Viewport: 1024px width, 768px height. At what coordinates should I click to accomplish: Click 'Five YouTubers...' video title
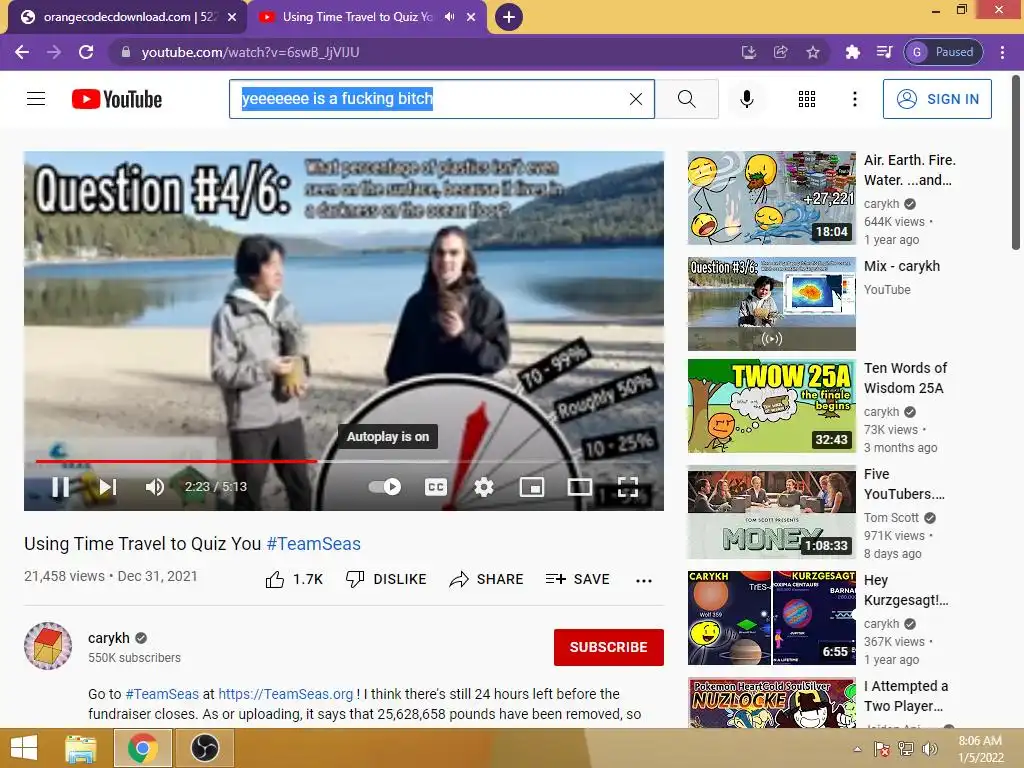(904, 484)
